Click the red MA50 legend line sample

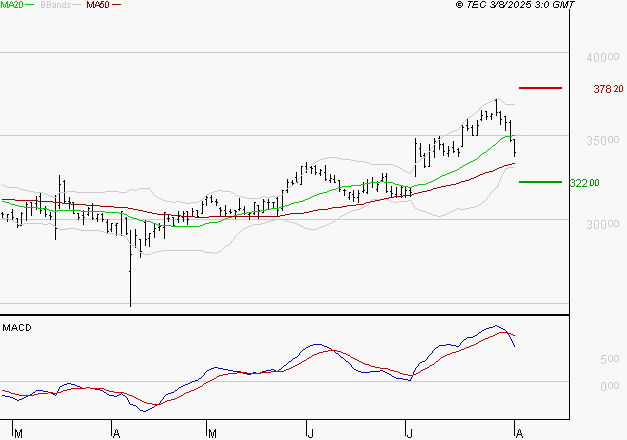pos(116,6)
